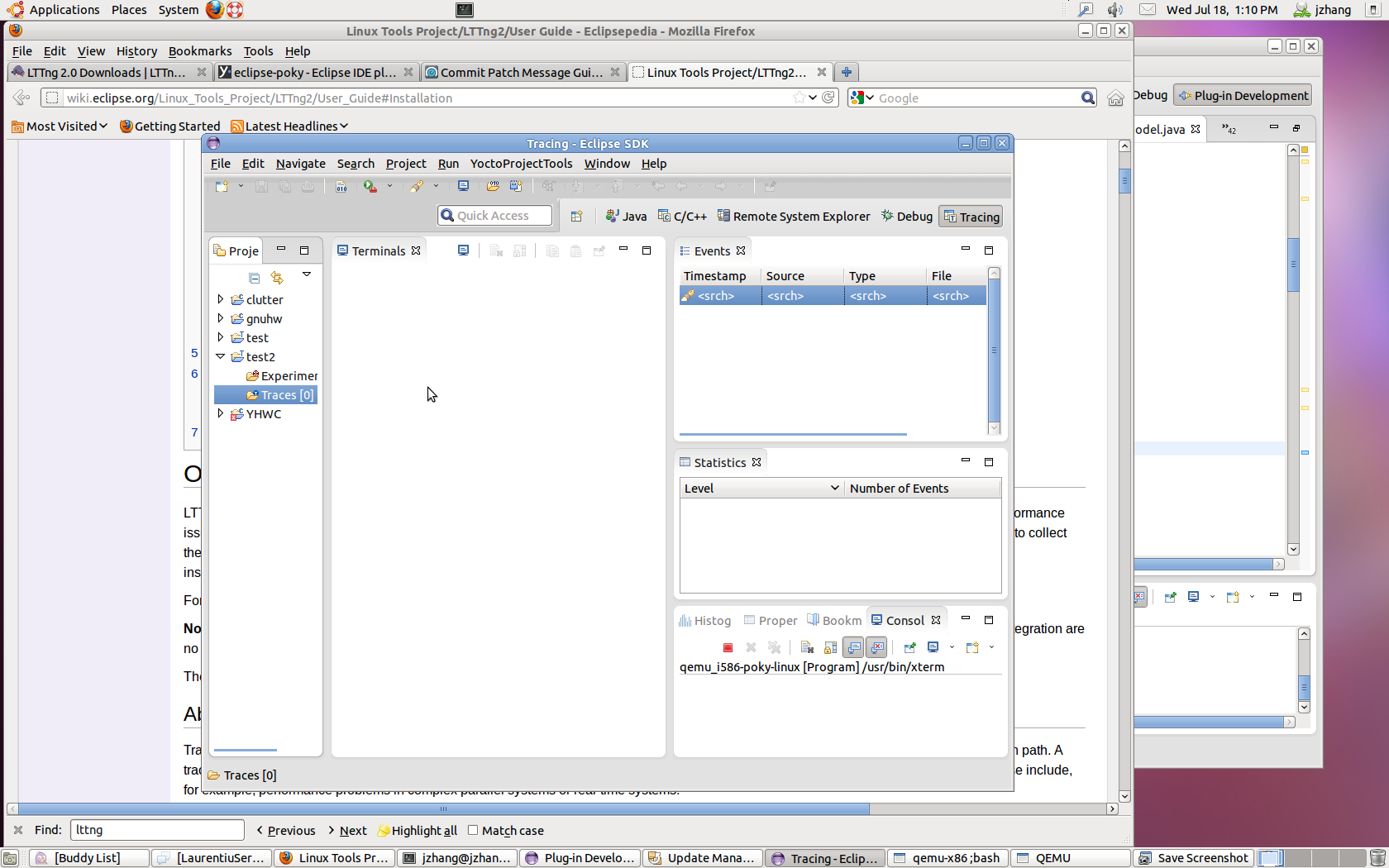The width and height of the screenshot is (1389, 868).
Task: Open the Eclipse Navigate menu
Action: point(301,164)
